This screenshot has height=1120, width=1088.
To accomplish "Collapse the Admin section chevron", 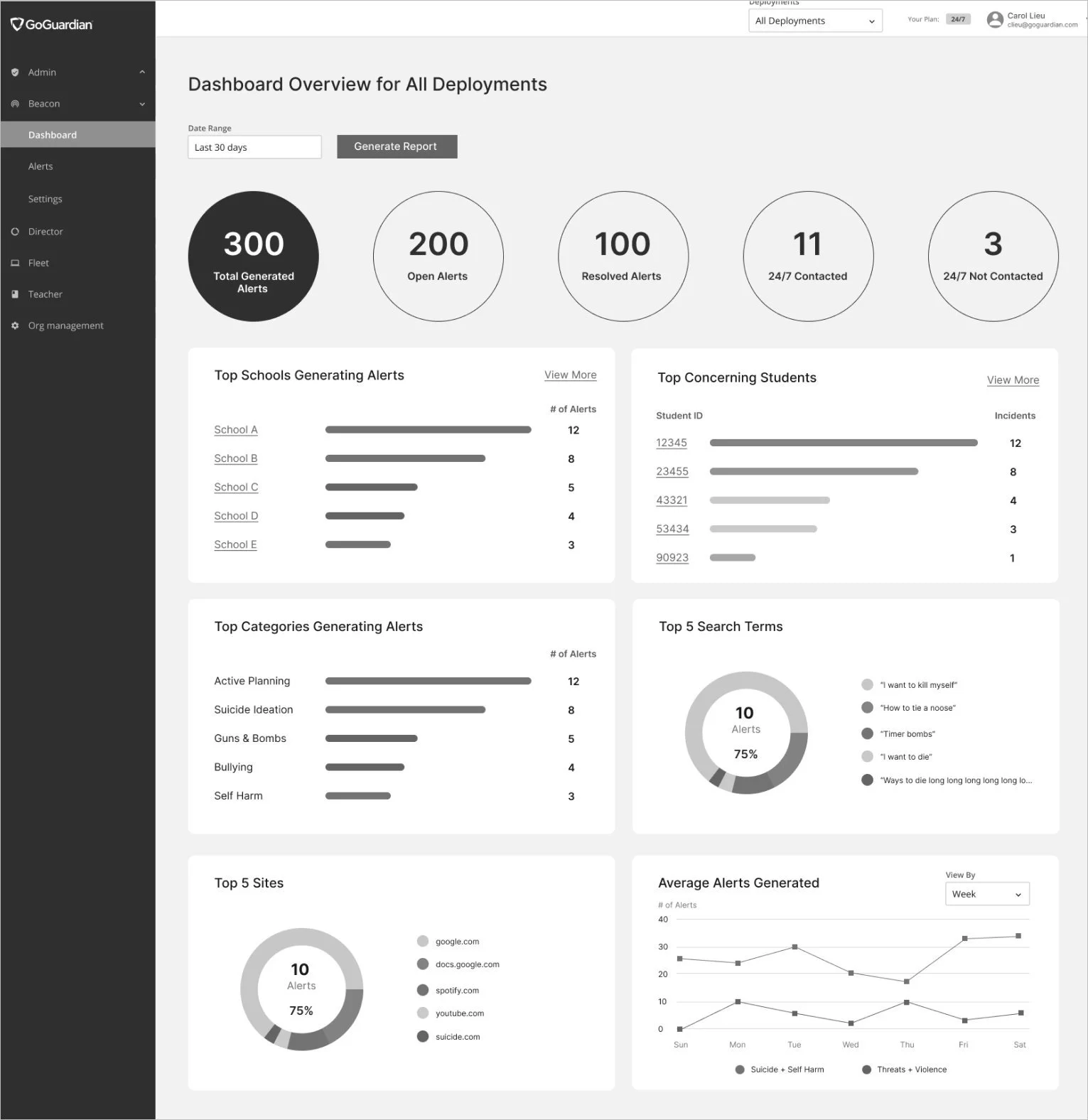I will tap(142, 72).
